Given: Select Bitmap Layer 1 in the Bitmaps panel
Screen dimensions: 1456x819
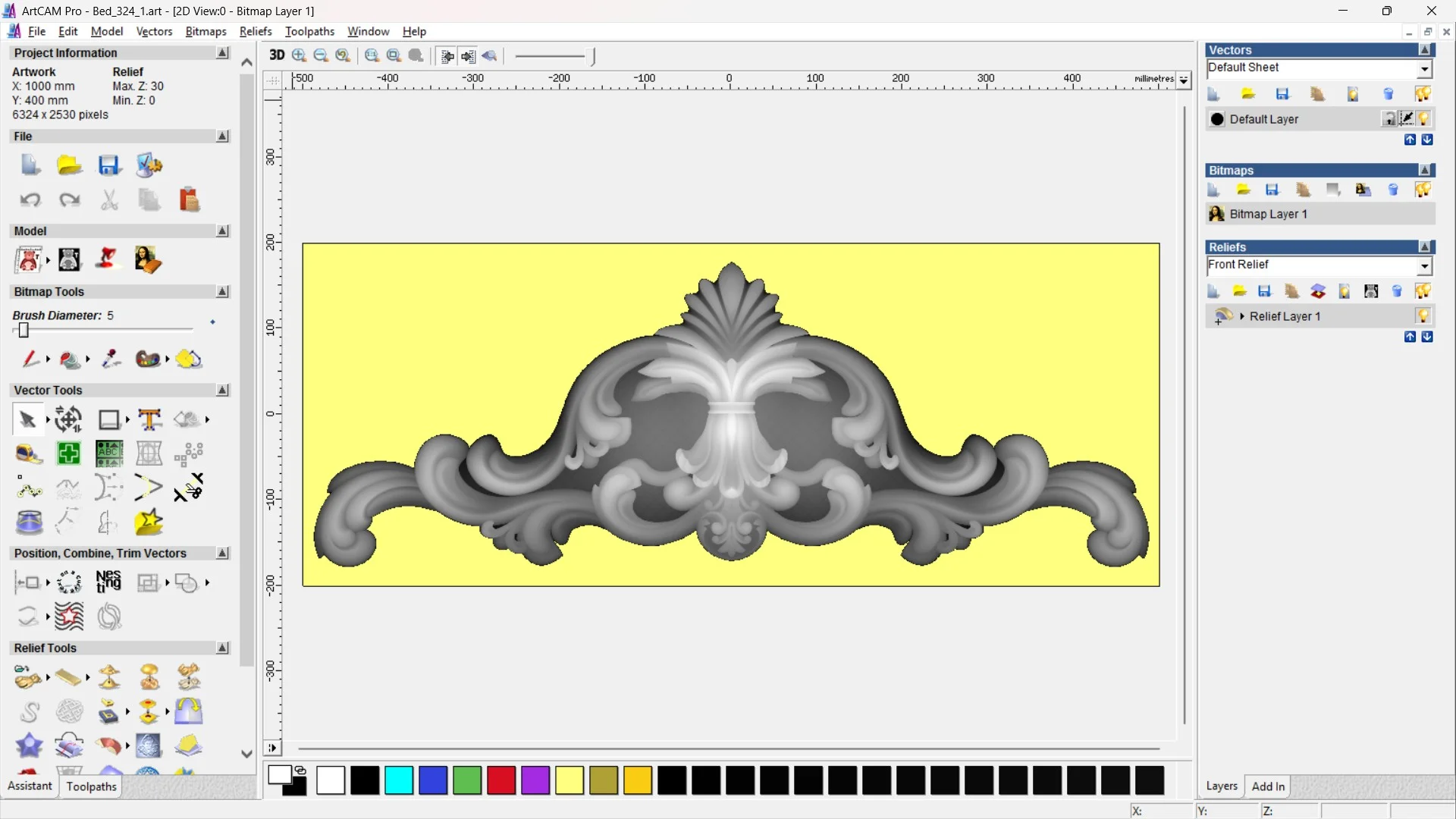Looking at the screenshot, I should pyautogui.click(x=1268, y=215).
